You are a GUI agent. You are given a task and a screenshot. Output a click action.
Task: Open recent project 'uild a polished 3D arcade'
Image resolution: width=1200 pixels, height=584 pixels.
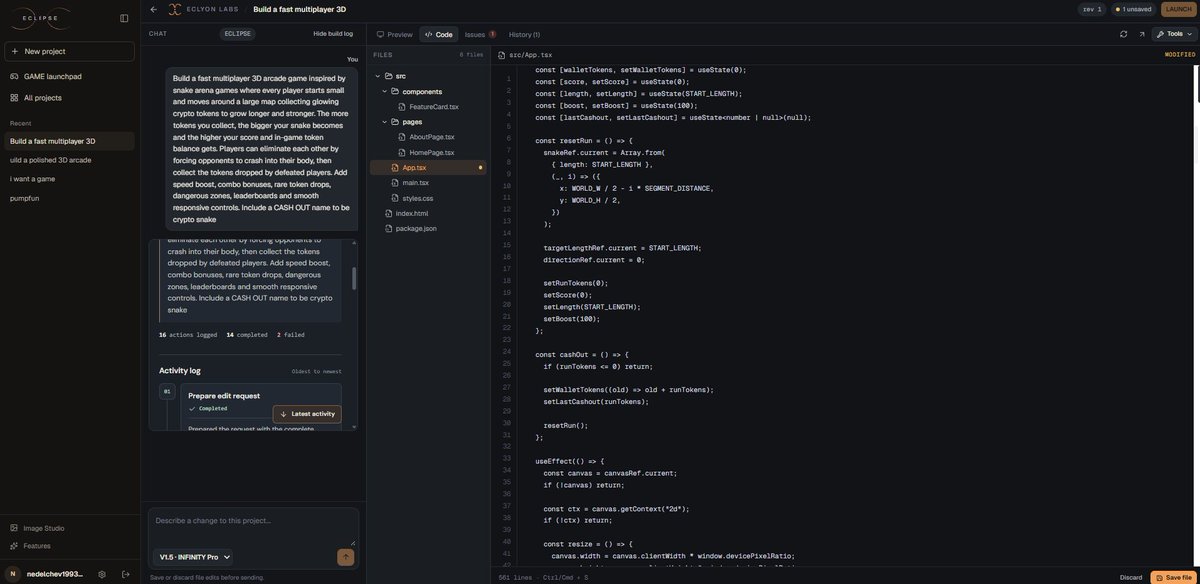(x=69, y=160)
